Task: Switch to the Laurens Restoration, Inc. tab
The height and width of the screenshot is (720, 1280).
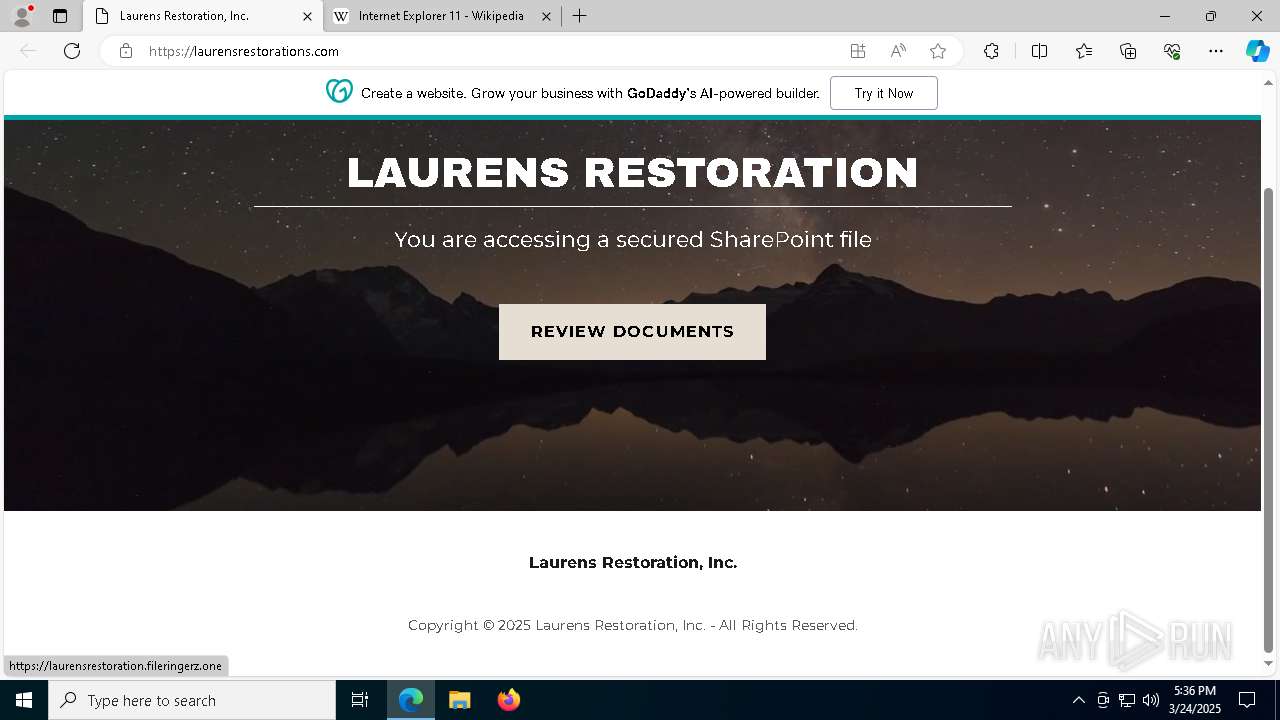Action: [x=203, y=16]
